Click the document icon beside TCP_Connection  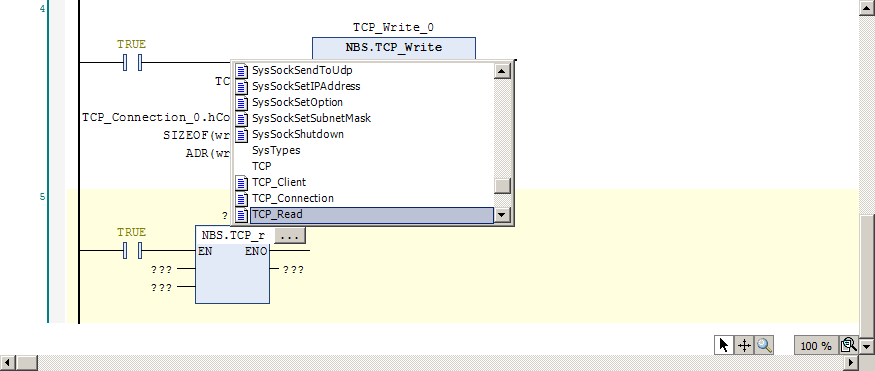(241, 199)
